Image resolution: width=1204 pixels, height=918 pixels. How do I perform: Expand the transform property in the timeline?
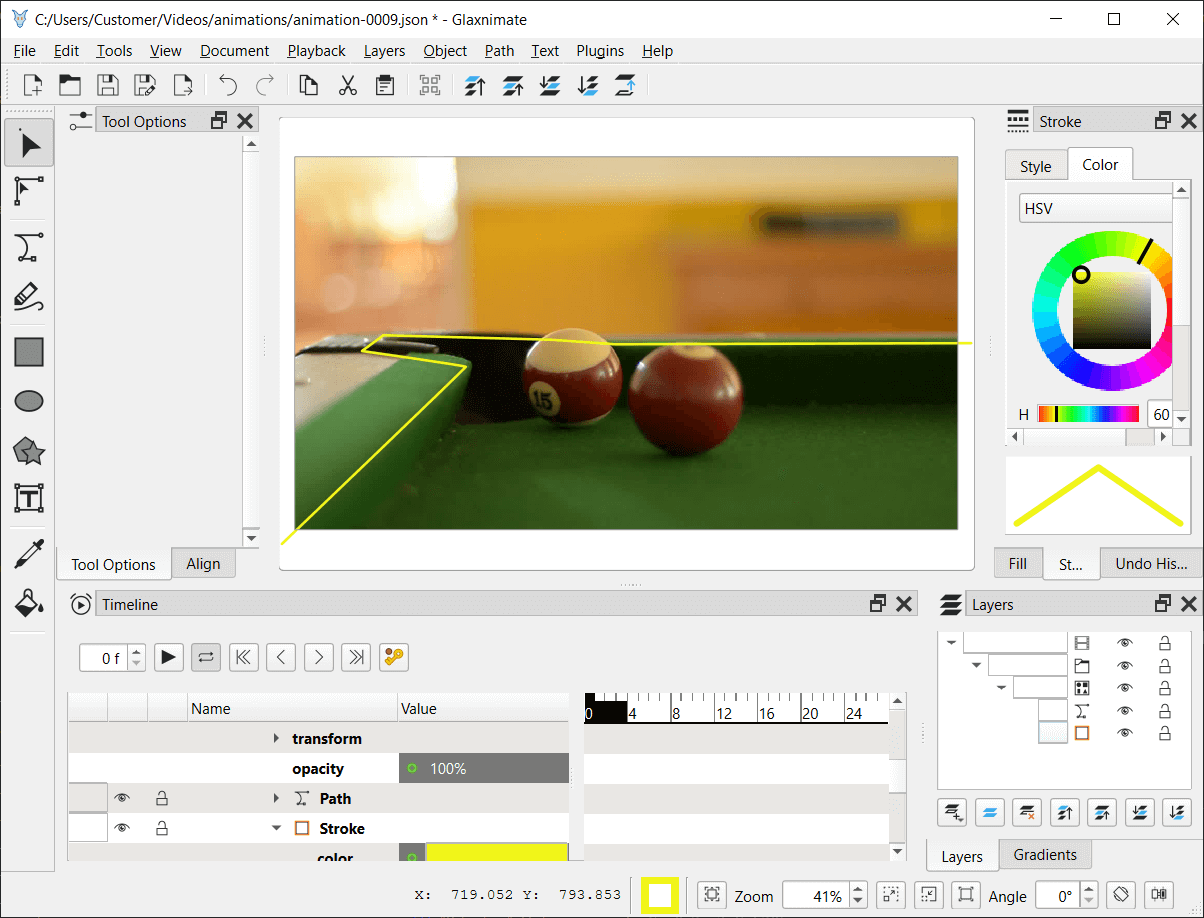click(x=278, y=738)
